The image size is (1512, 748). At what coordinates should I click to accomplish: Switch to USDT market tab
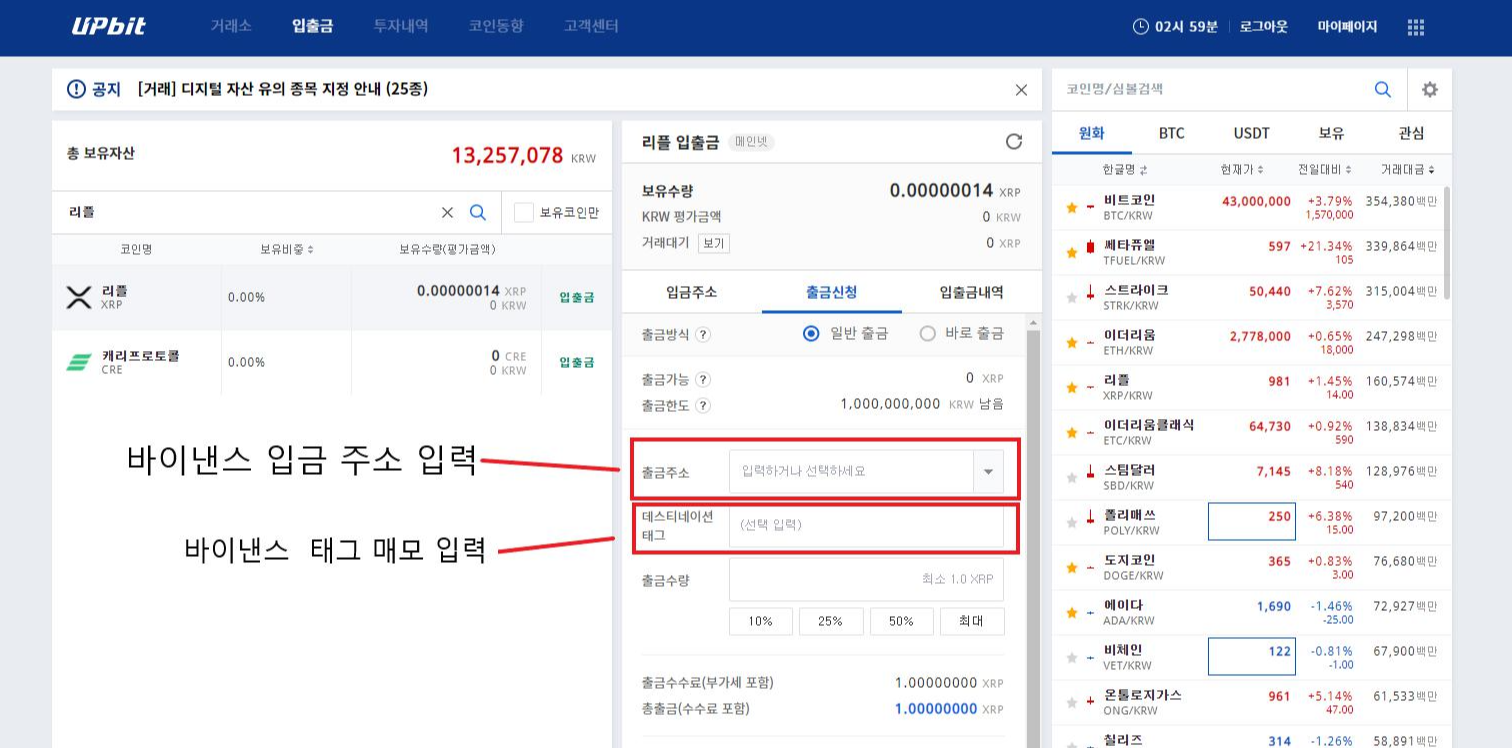coord(1251,133)
